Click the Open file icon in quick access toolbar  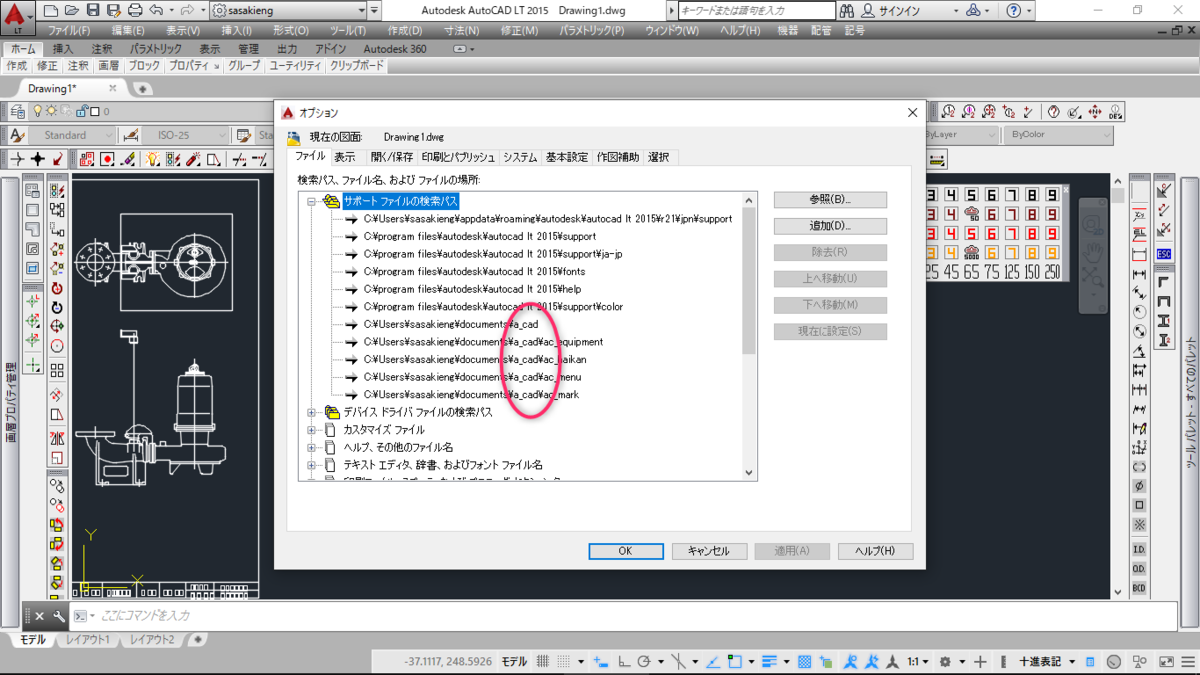72,10
